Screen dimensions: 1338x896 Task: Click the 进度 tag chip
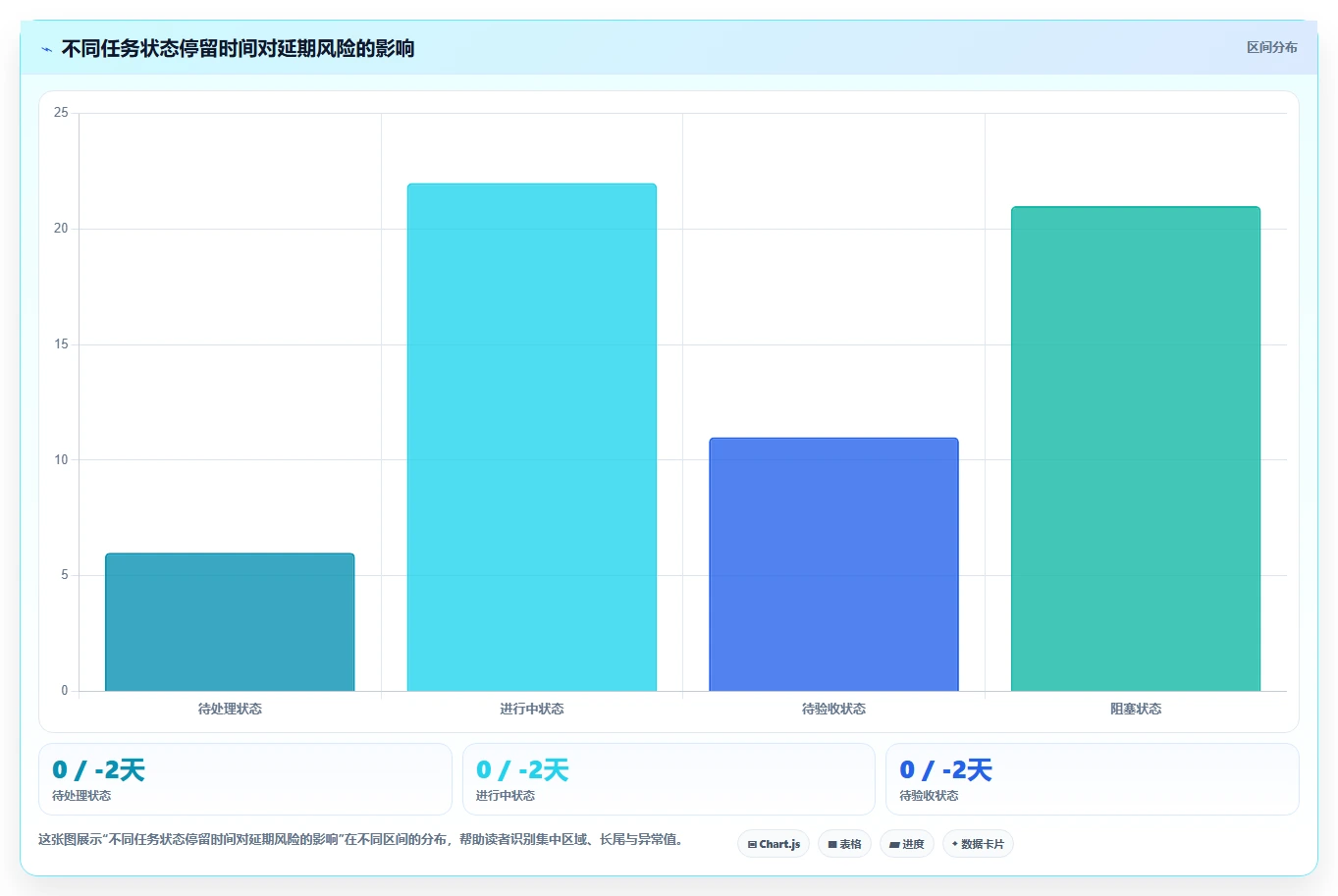point(907,844)
